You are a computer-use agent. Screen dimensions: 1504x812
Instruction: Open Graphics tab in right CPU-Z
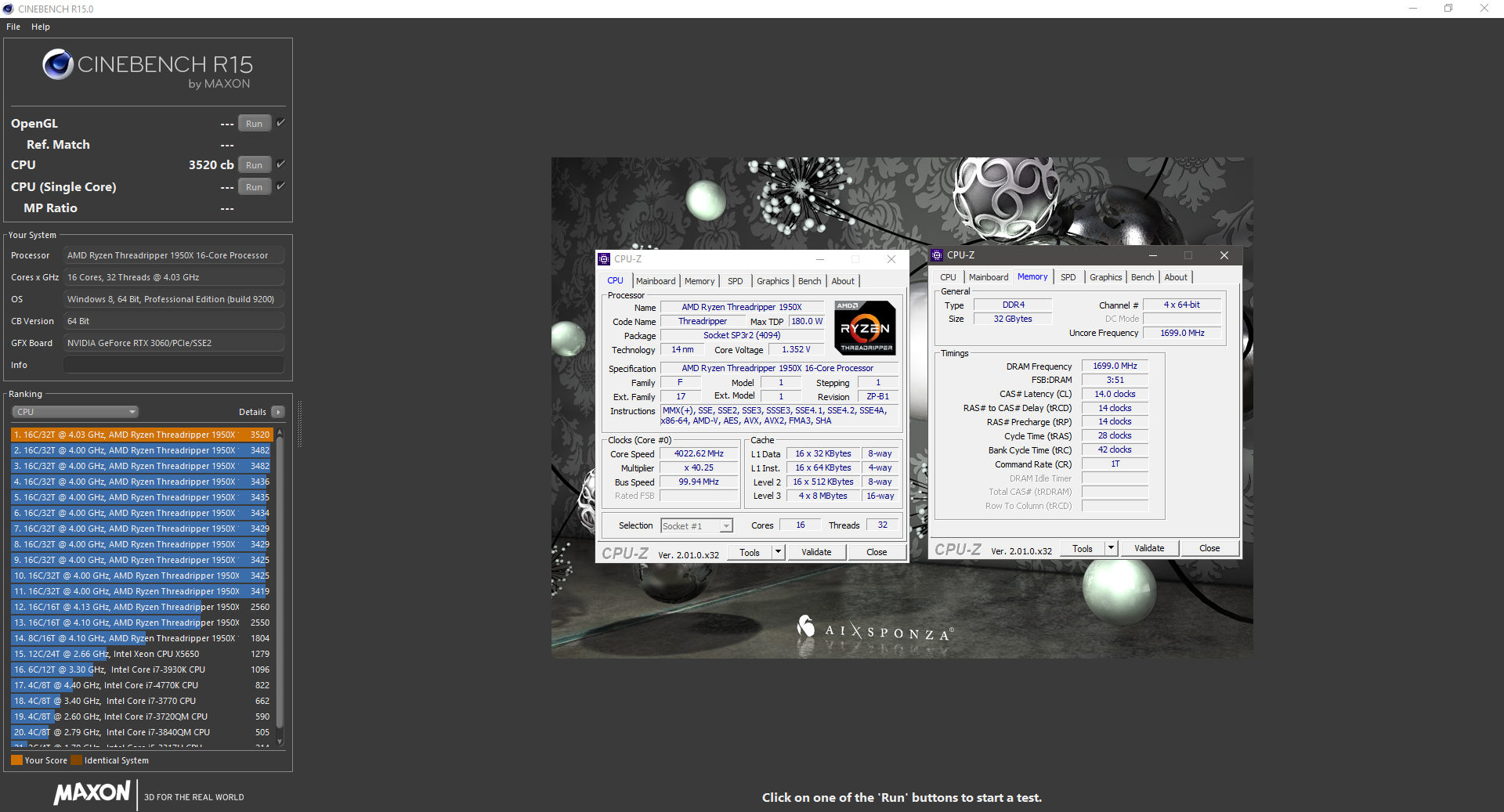pos(1105,277)
